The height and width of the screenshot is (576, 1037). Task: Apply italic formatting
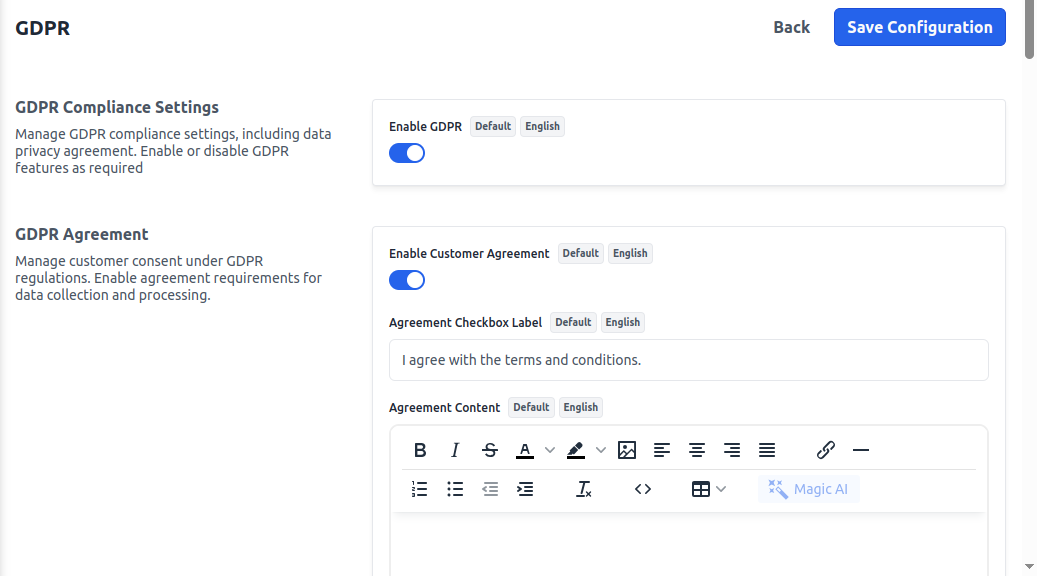point(455,450)
